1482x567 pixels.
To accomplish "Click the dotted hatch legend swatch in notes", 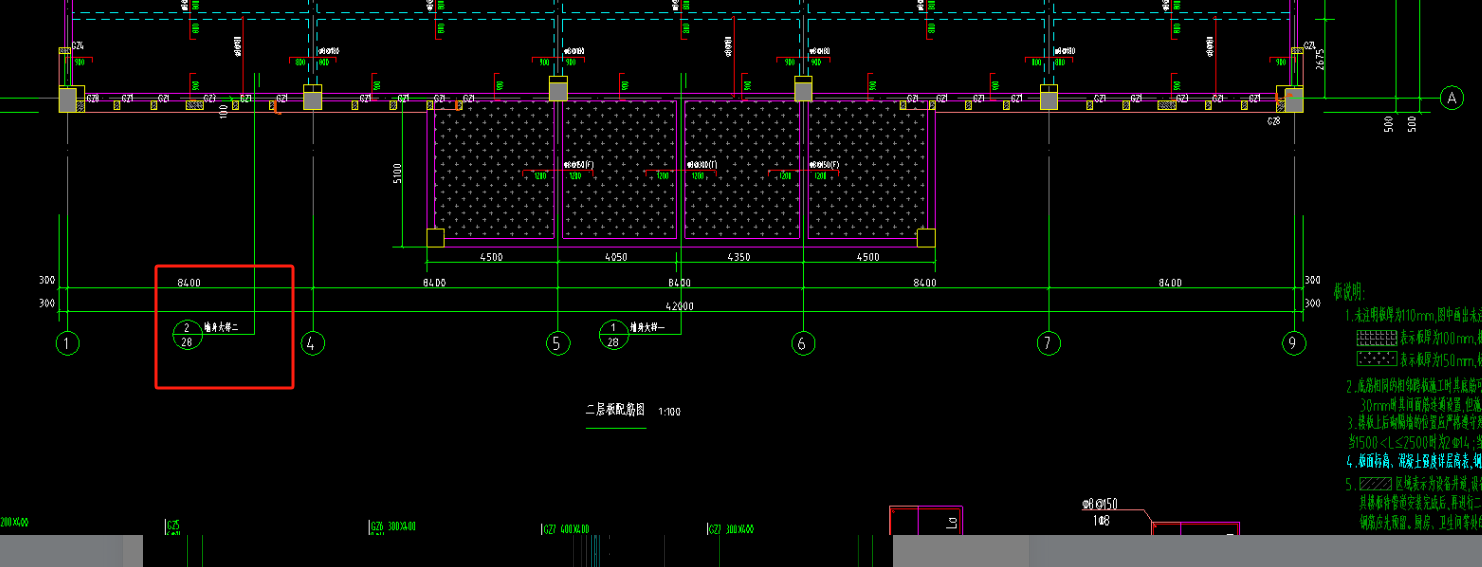I will (1375, 358).
